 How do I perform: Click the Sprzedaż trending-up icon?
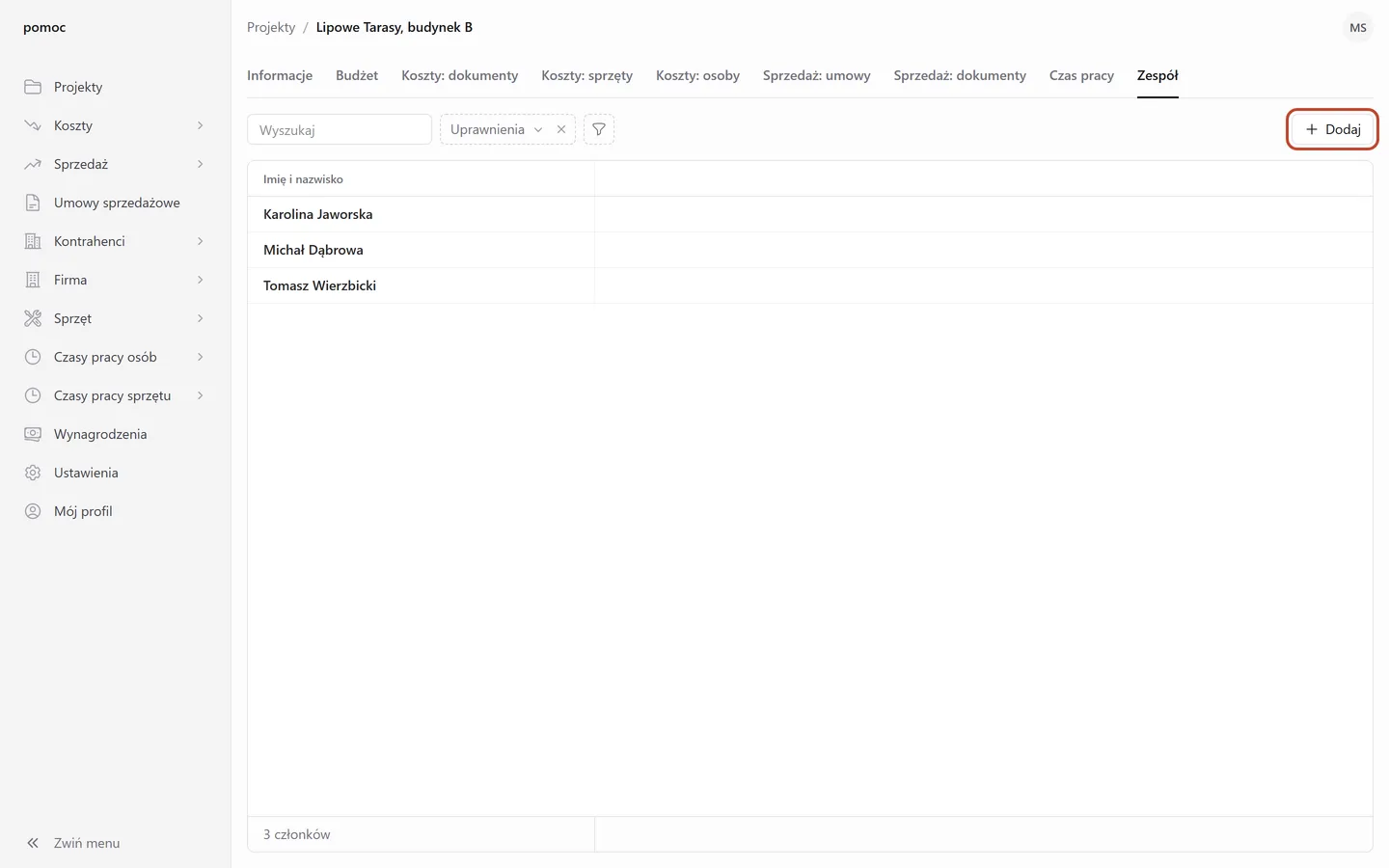(33, 164)
